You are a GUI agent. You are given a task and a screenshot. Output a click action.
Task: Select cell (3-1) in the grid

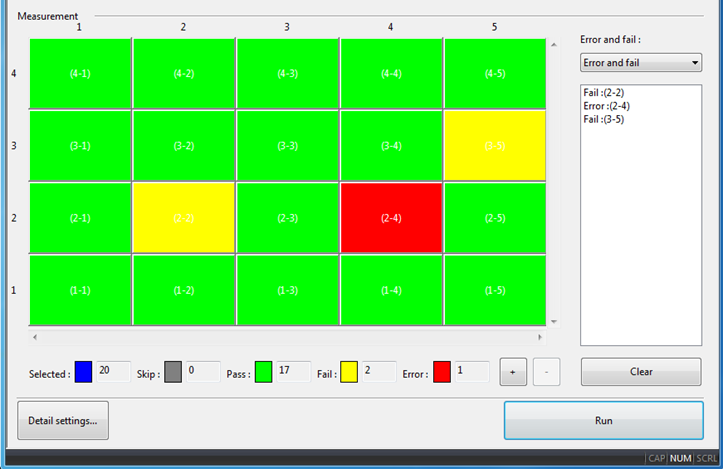tap(80, 146)
